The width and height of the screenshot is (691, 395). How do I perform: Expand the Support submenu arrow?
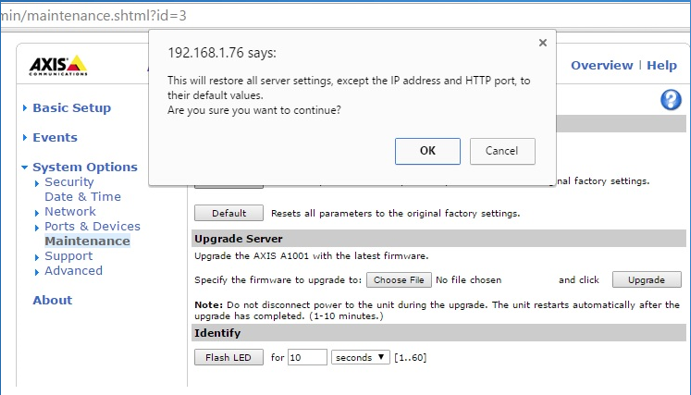(x=37, y=257)
